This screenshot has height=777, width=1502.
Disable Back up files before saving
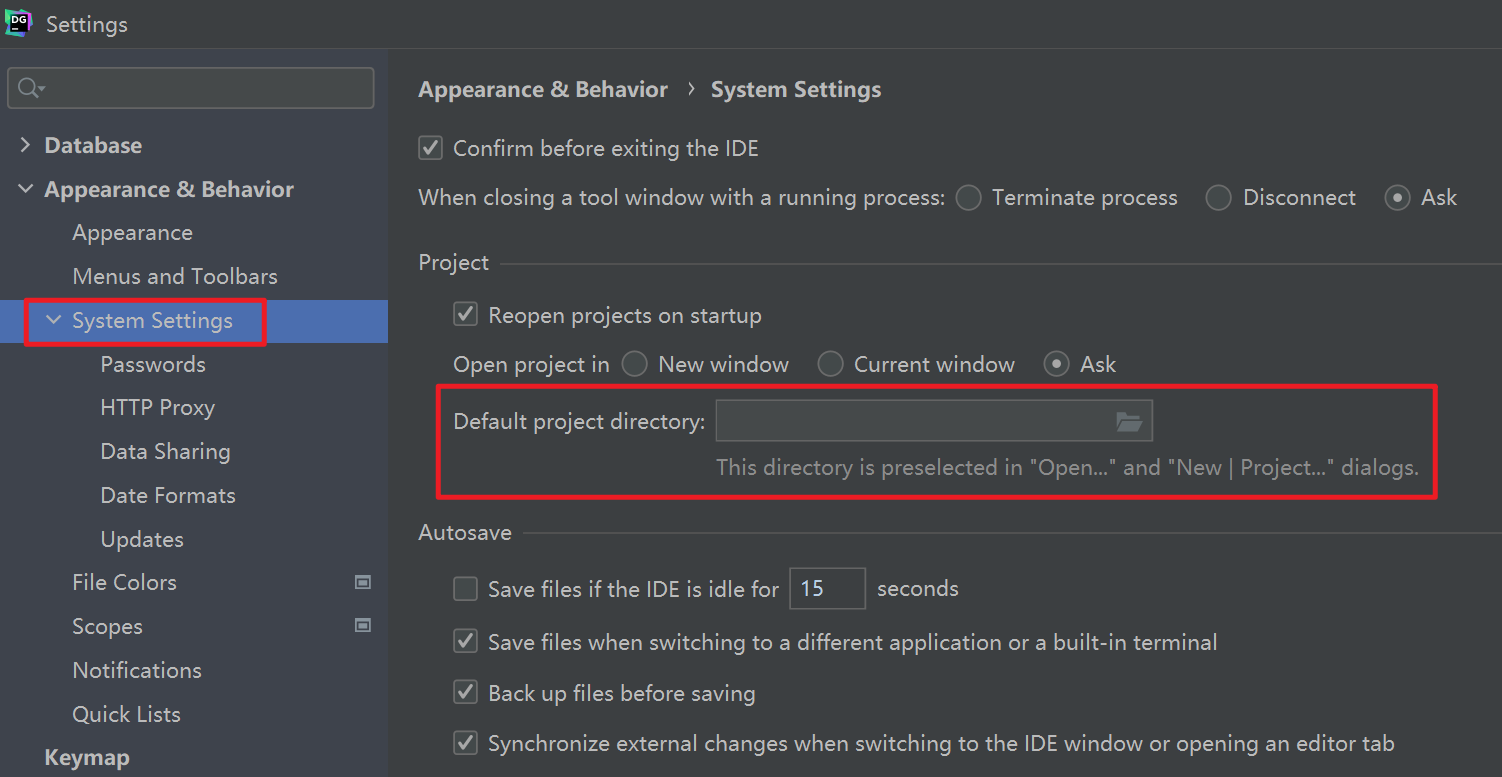pyautogui.click(x=466, y=692)
